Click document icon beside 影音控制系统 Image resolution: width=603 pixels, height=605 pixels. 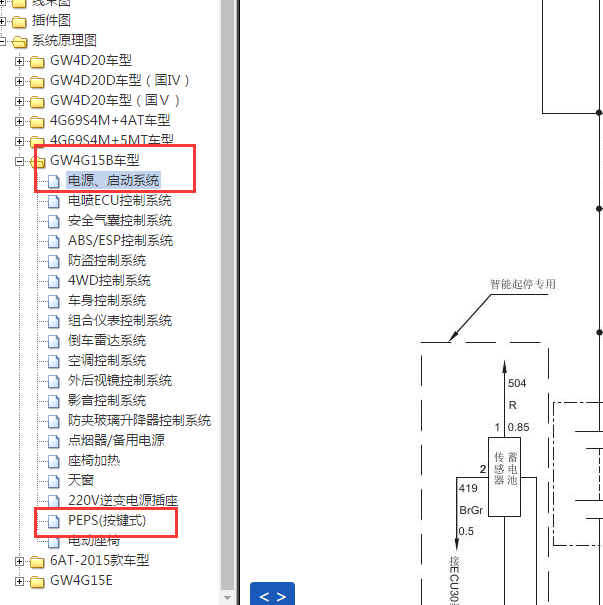(54, 402)
